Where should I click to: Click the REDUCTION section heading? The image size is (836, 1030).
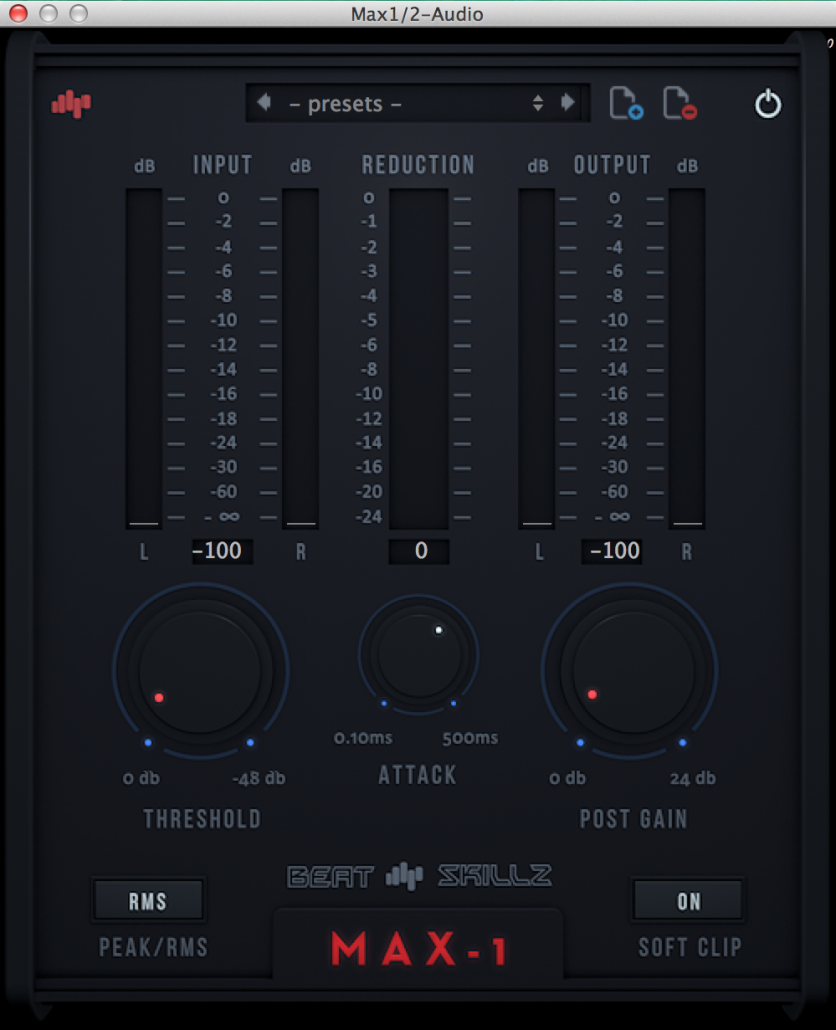[418, 164]
